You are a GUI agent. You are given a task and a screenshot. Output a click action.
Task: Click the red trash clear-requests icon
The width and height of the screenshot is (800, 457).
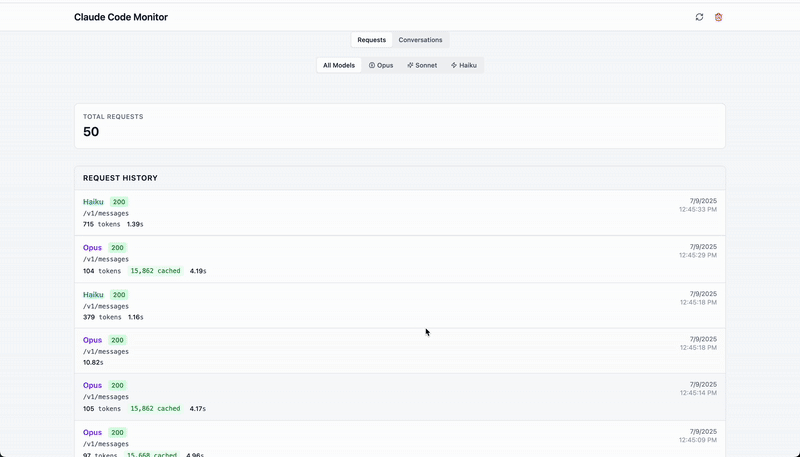tap(718, 17)
